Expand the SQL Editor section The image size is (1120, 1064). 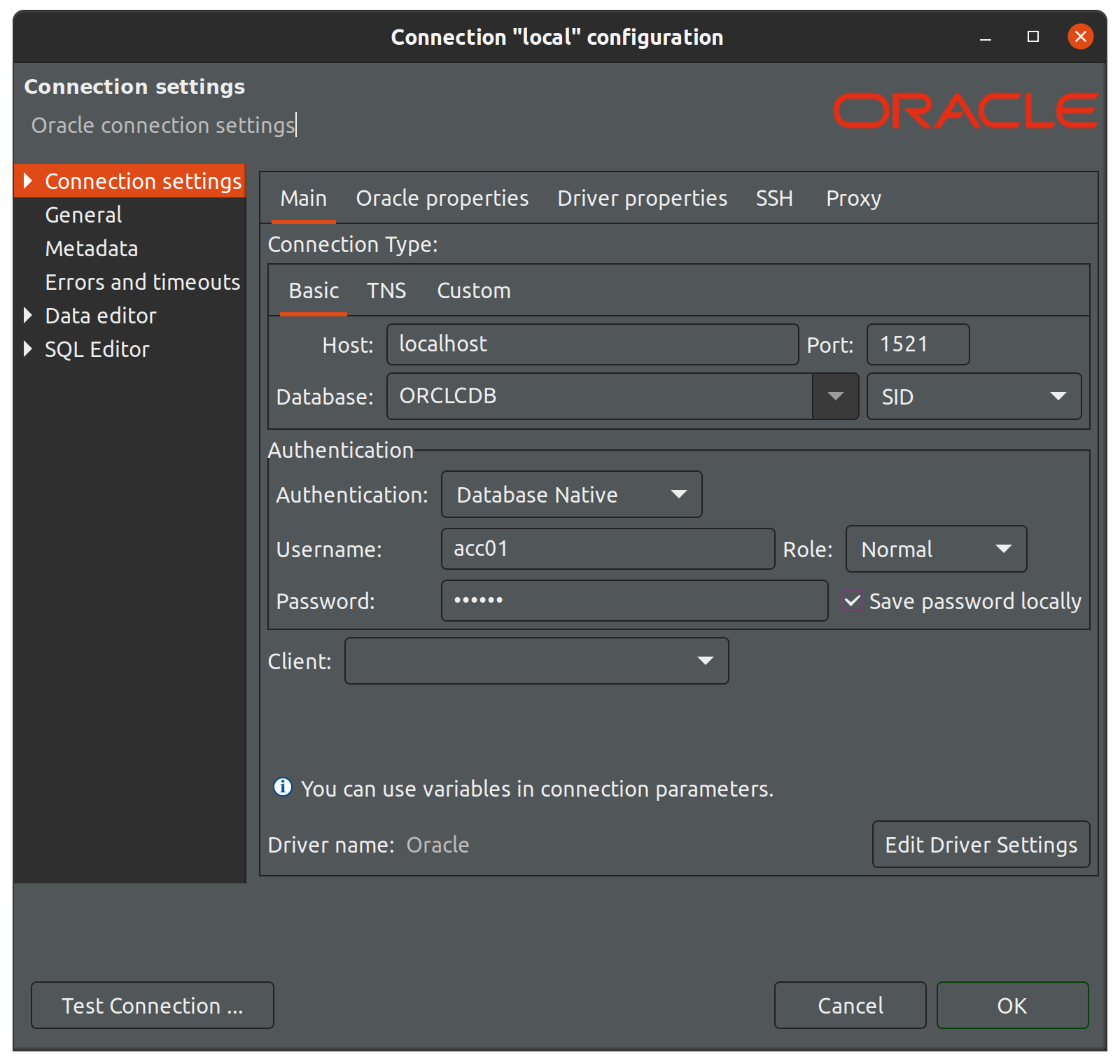click(x=28, y=349)
